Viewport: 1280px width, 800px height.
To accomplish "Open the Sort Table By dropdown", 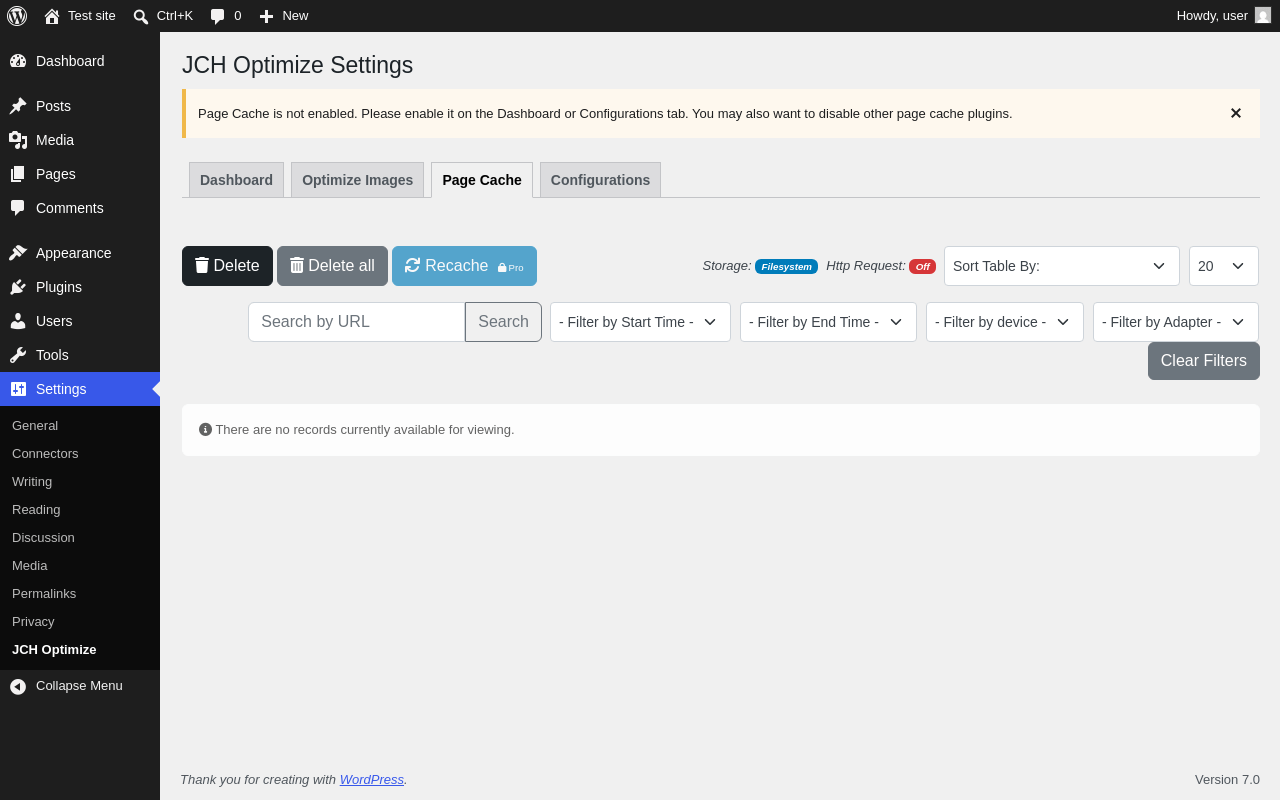I will pyautogui.click(x=1062, y=266).
